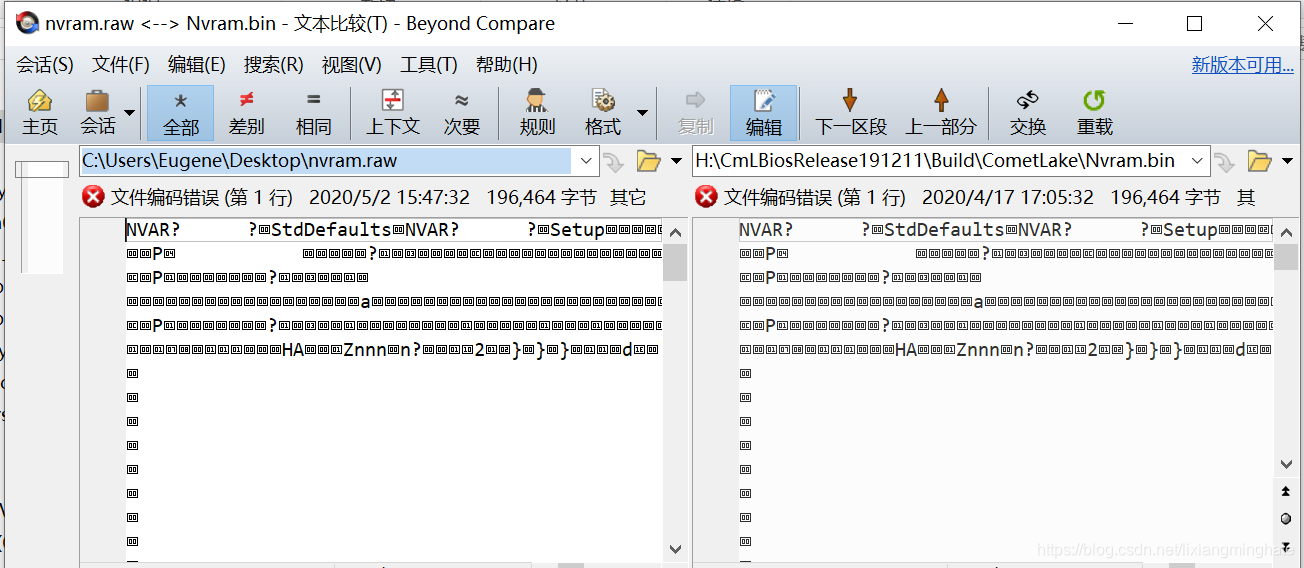Expand right browse folder dropdown arrow
The height and width of the screenshot is (568, 1304).
1287,161
